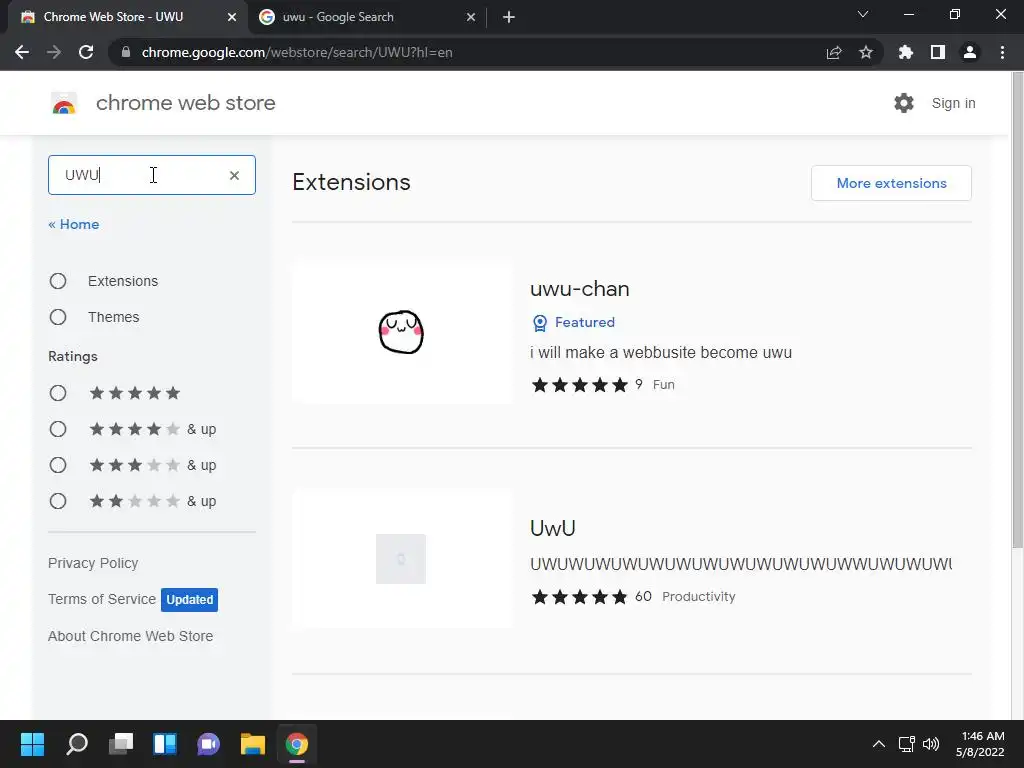Click the Productivity category label

coord(699,597)
